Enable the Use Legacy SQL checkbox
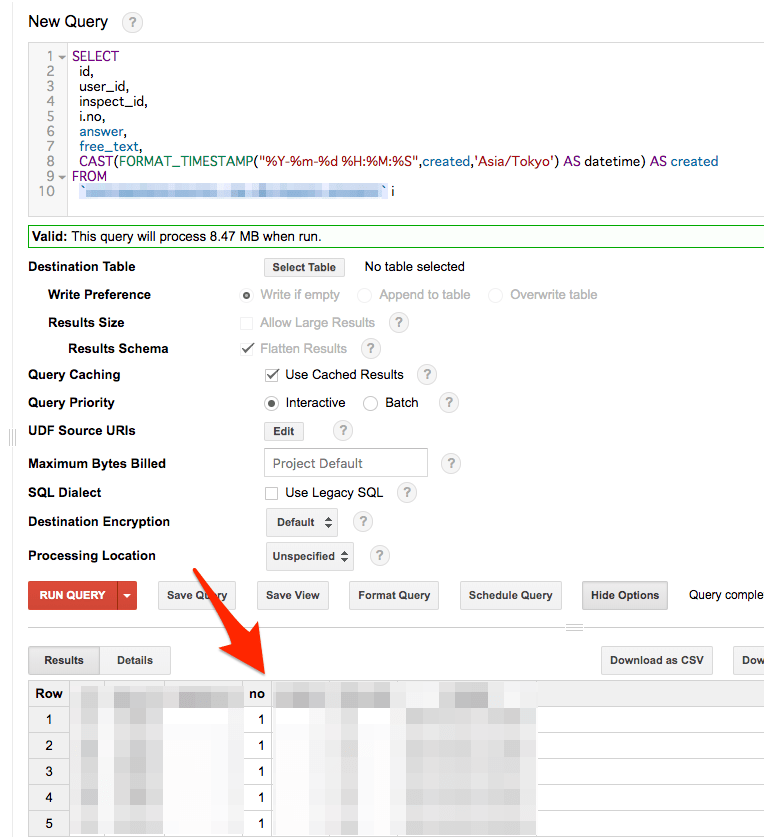 (x=271, y=493)
